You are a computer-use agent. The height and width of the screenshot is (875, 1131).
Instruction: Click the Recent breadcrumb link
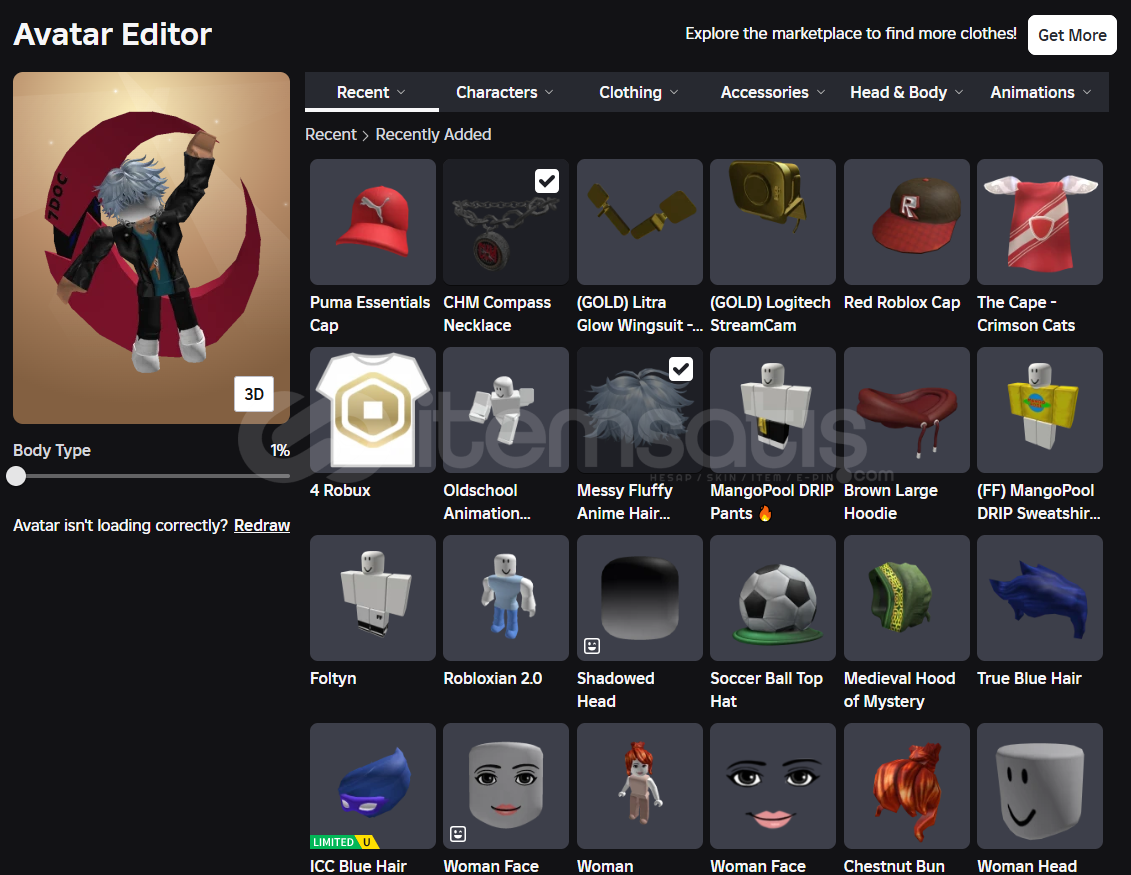point(330,134)
